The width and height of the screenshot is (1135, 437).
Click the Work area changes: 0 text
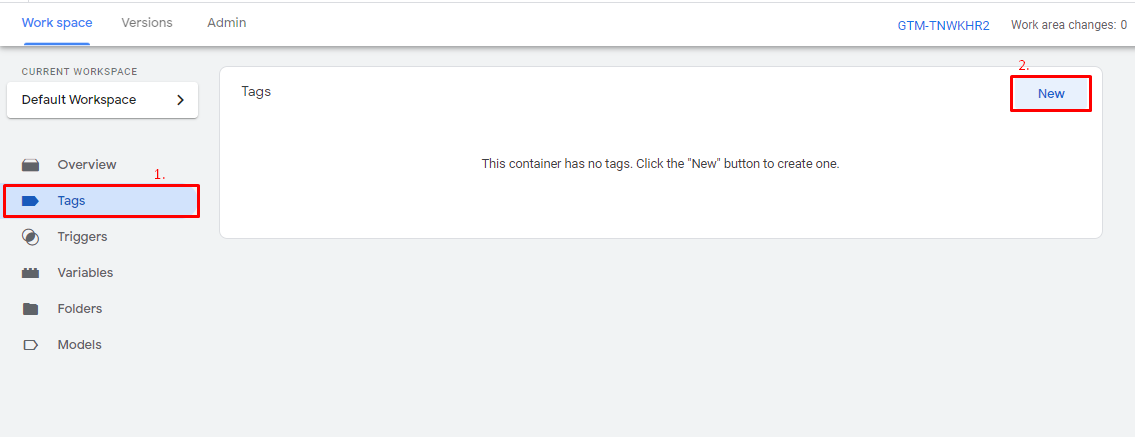click(x=1069, y=25)
